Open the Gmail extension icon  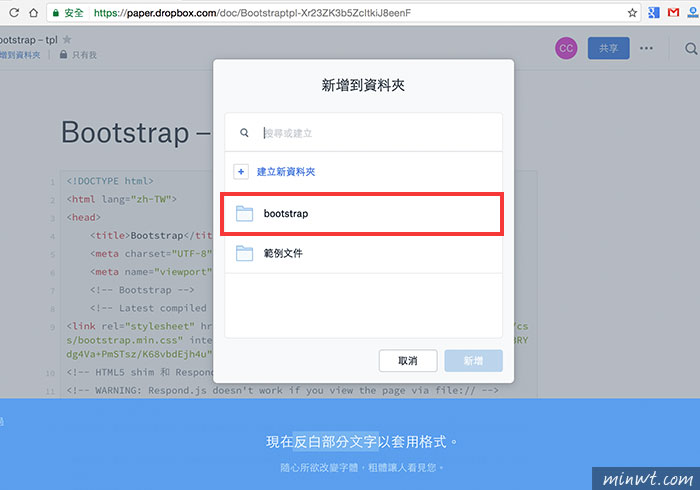tap(673, 12)
